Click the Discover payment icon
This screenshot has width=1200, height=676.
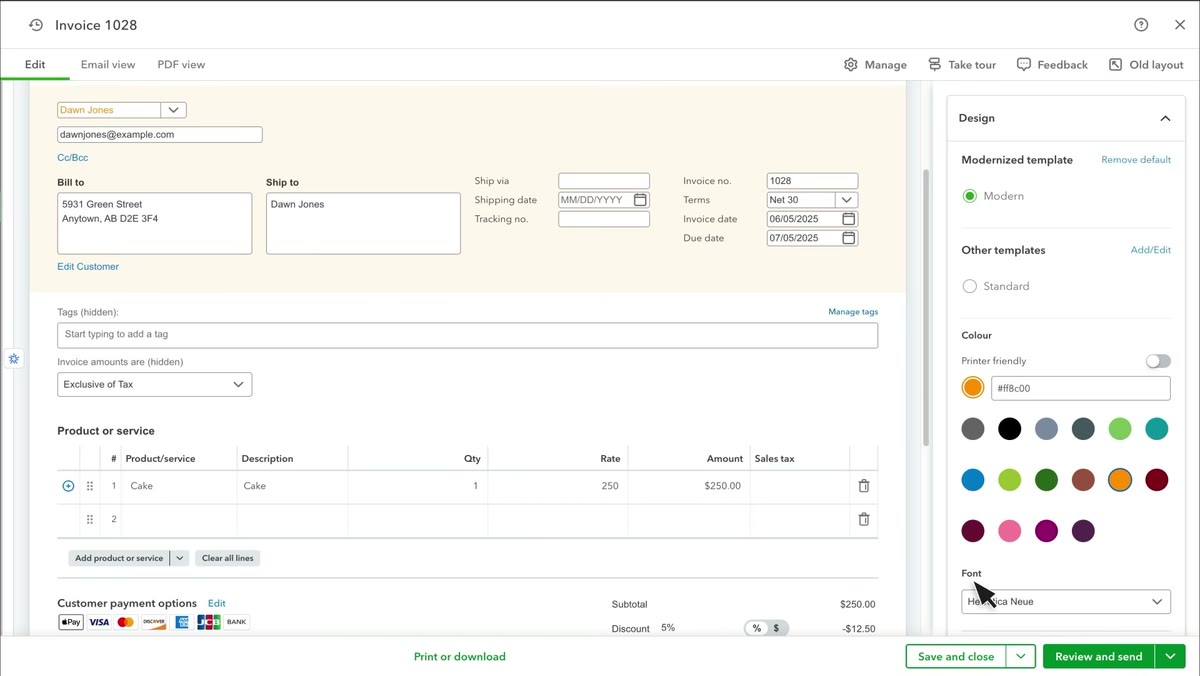(x=153, y=622)
